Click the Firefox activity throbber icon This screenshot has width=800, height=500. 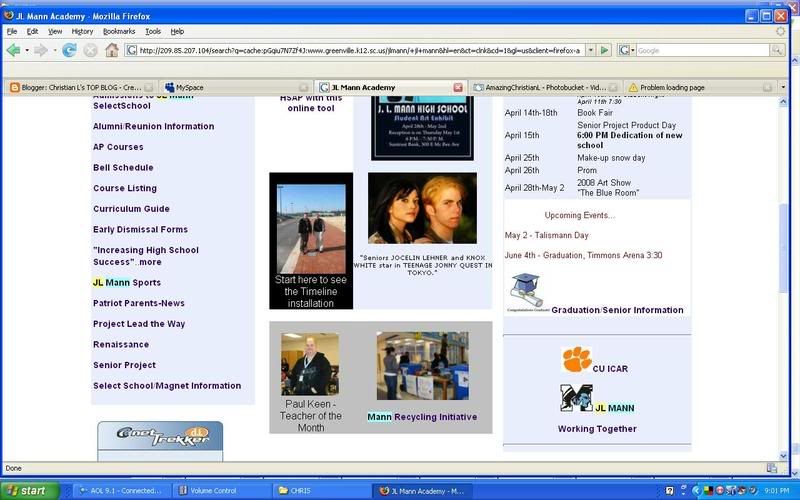point(781,32)
